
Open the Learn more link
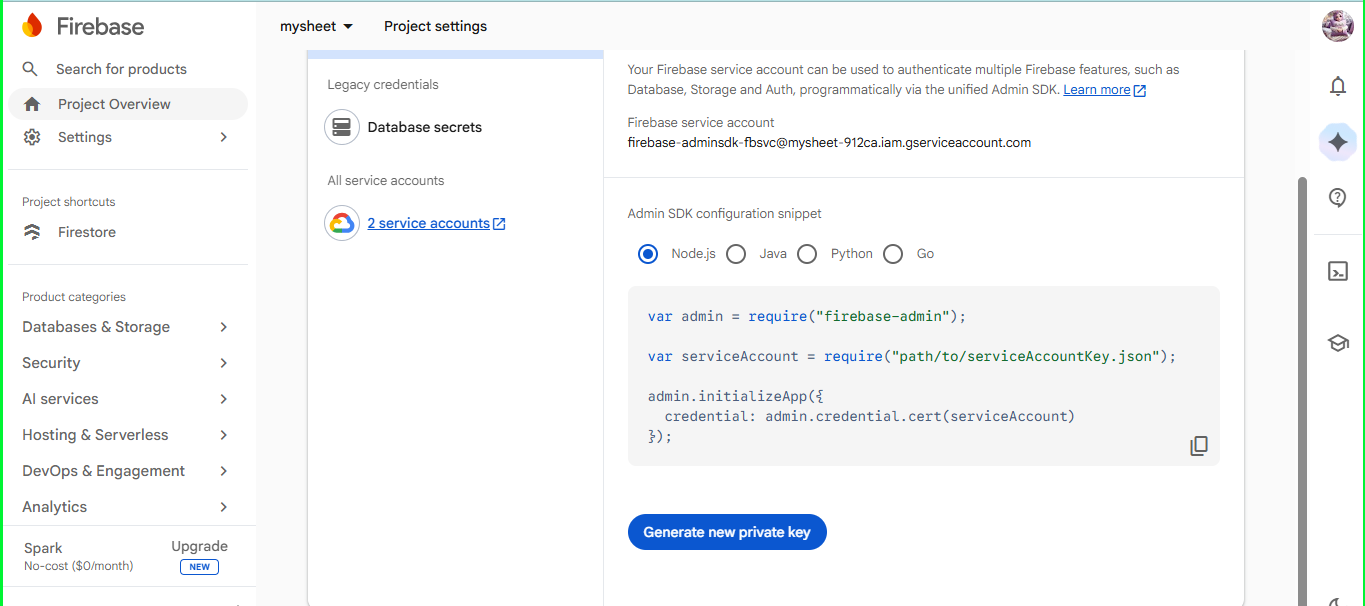(x=1097, y=90)
